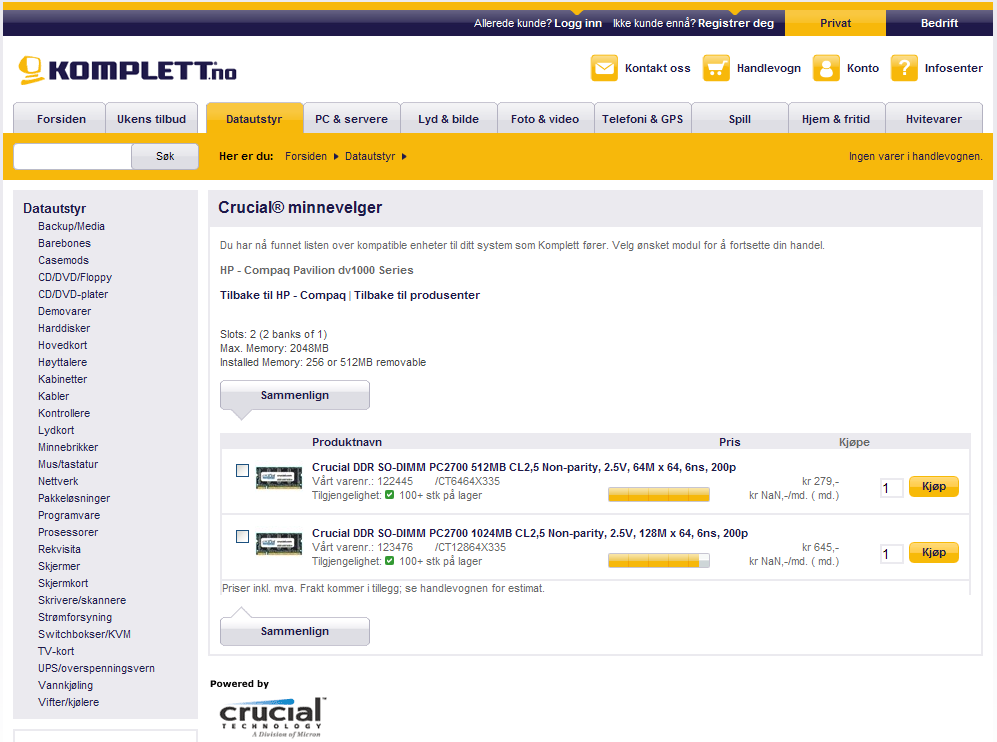Open Vifter/kjølere category in the sidebar
The image size is (997, 742).
(69, 703)
